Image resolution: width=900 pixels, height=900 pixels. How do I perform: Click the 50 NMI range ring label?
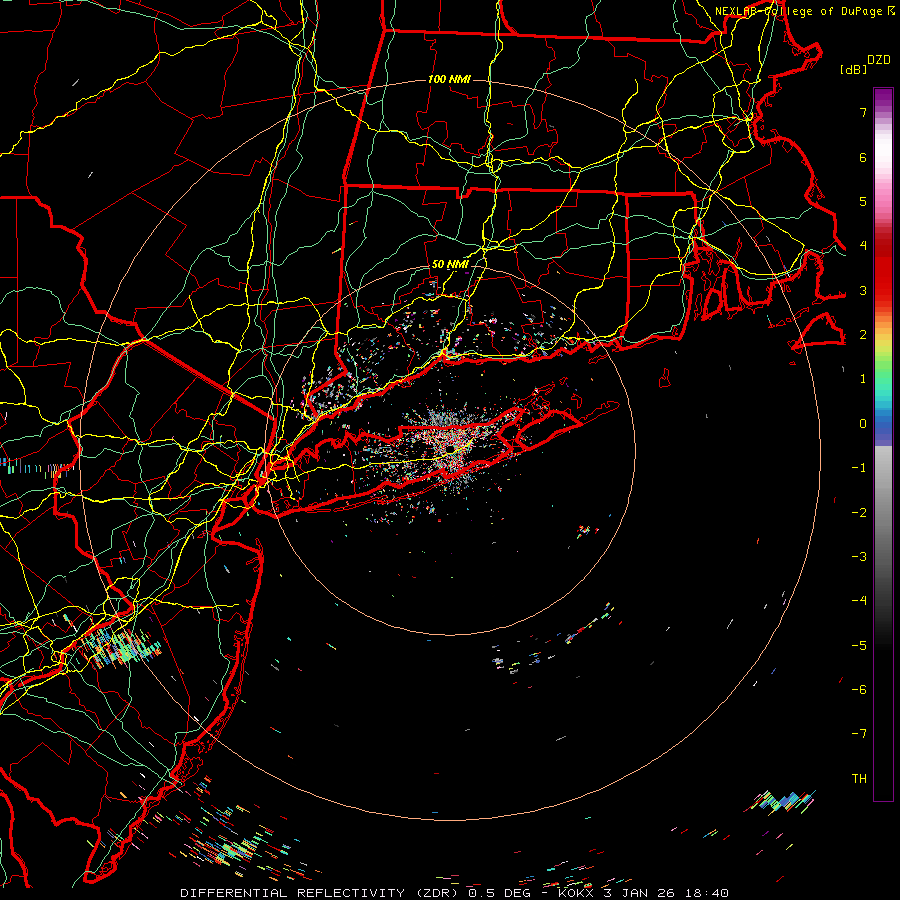coord(449,265)
